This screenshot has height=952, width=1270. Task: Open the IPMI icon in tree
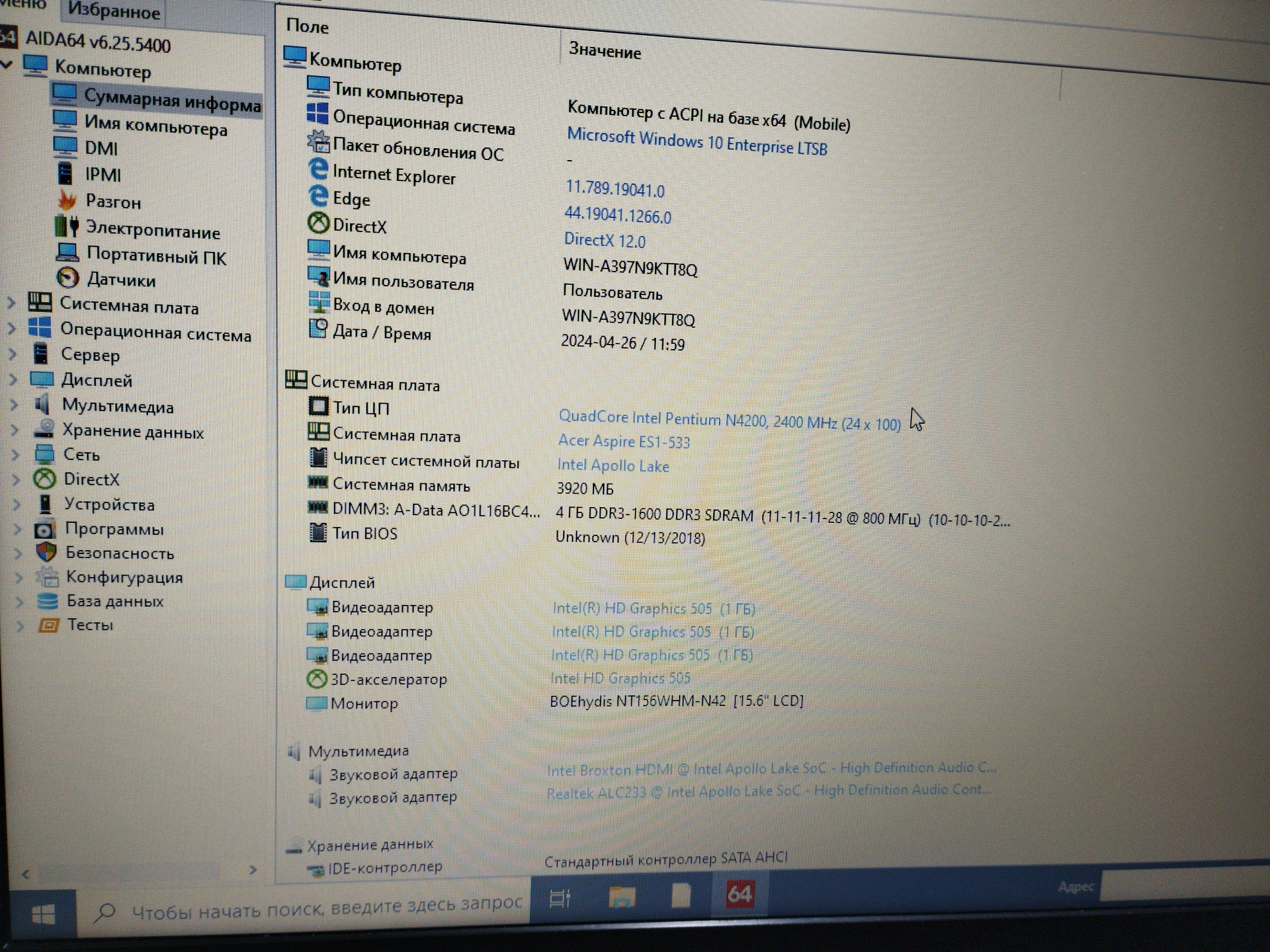[x=65, y=173]
